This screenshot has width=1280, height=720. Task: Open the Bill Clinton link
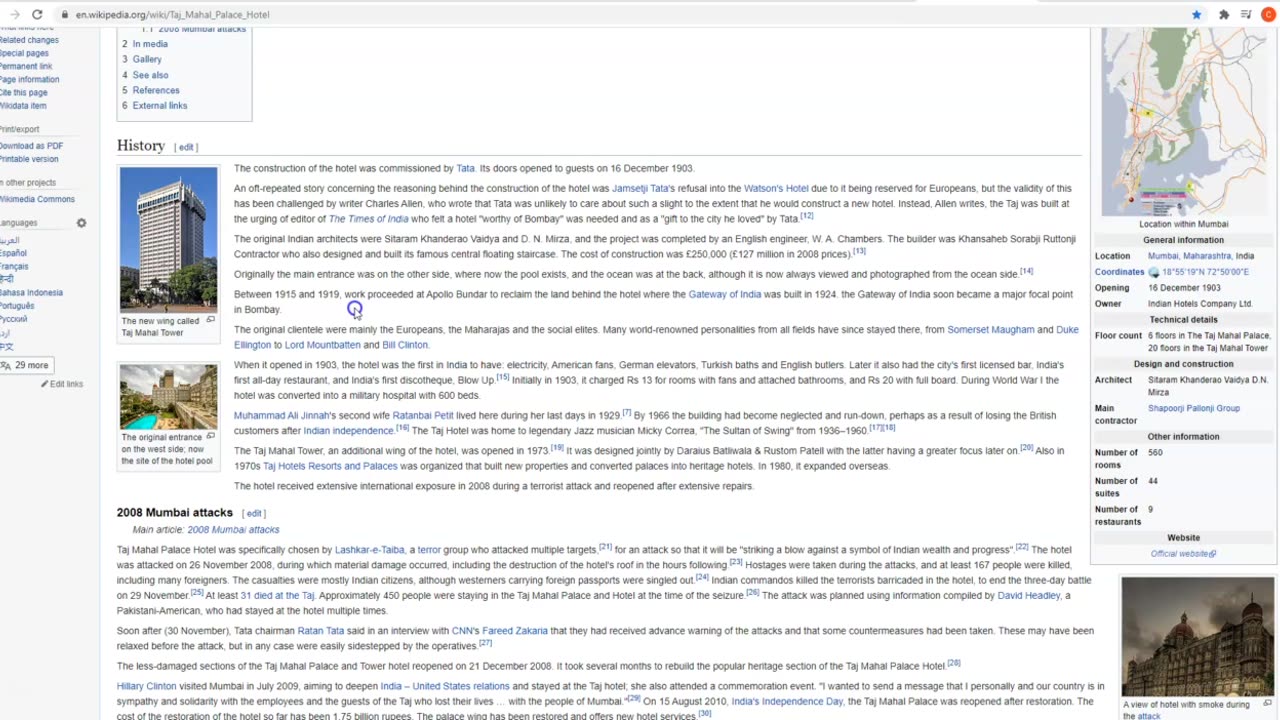(405, 345)
